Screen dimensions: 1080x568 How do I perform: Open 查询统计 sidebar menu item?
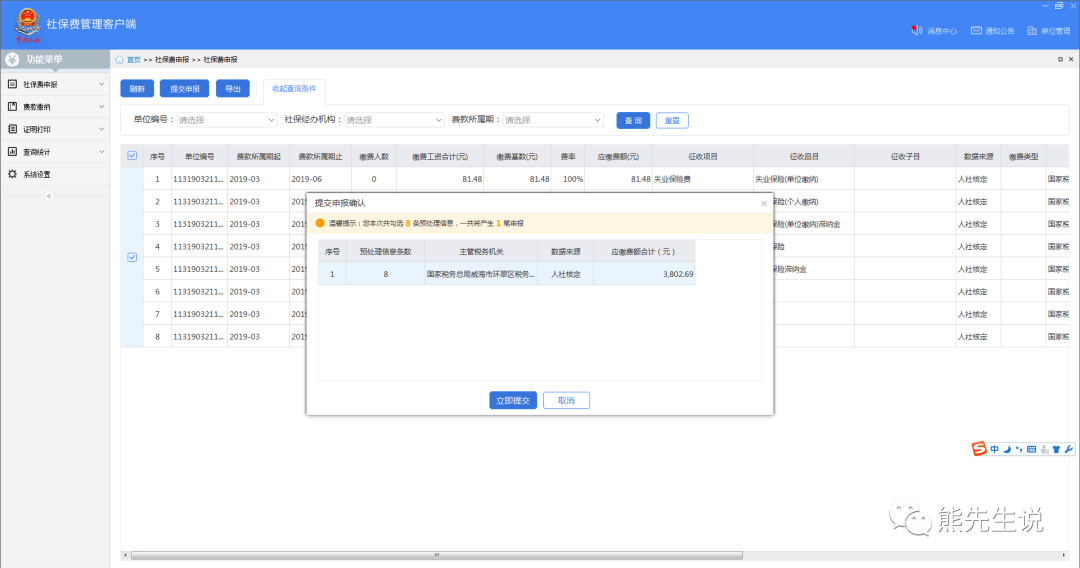click(55, 151)
